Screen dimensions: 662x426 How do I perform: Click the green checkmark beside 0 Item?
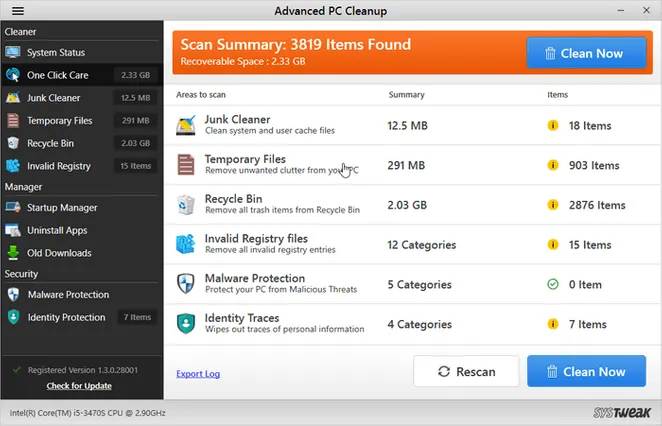click(553, 284)
